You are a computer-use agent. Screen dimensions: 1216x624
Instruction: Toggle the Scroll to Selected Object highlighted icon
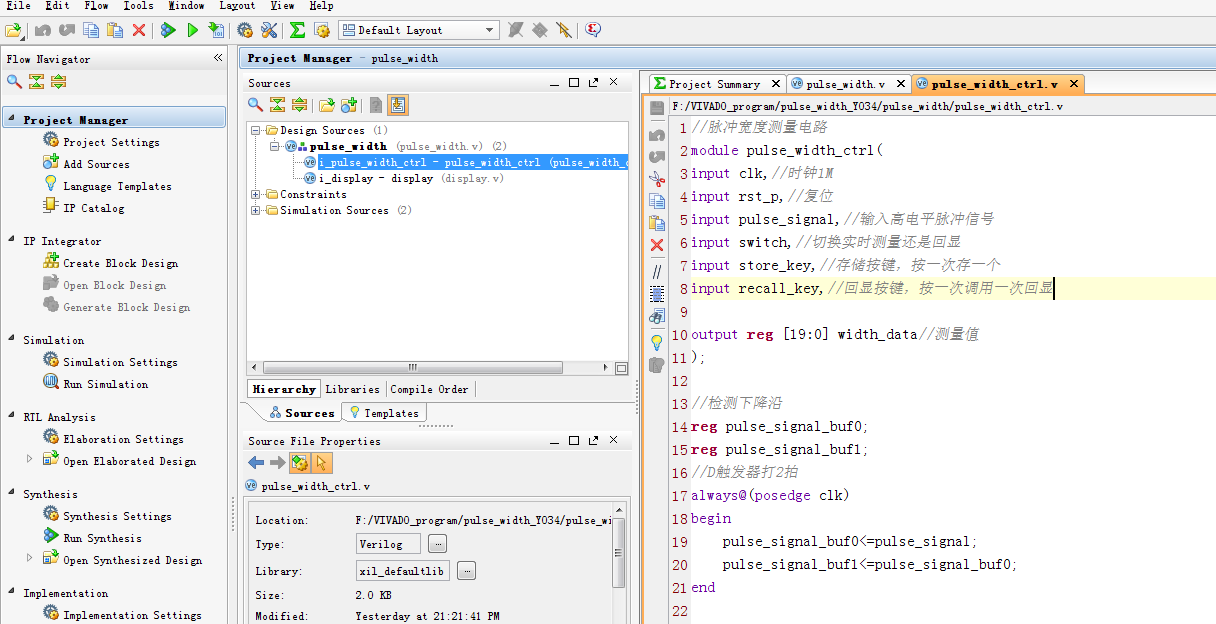coord(397,104)
